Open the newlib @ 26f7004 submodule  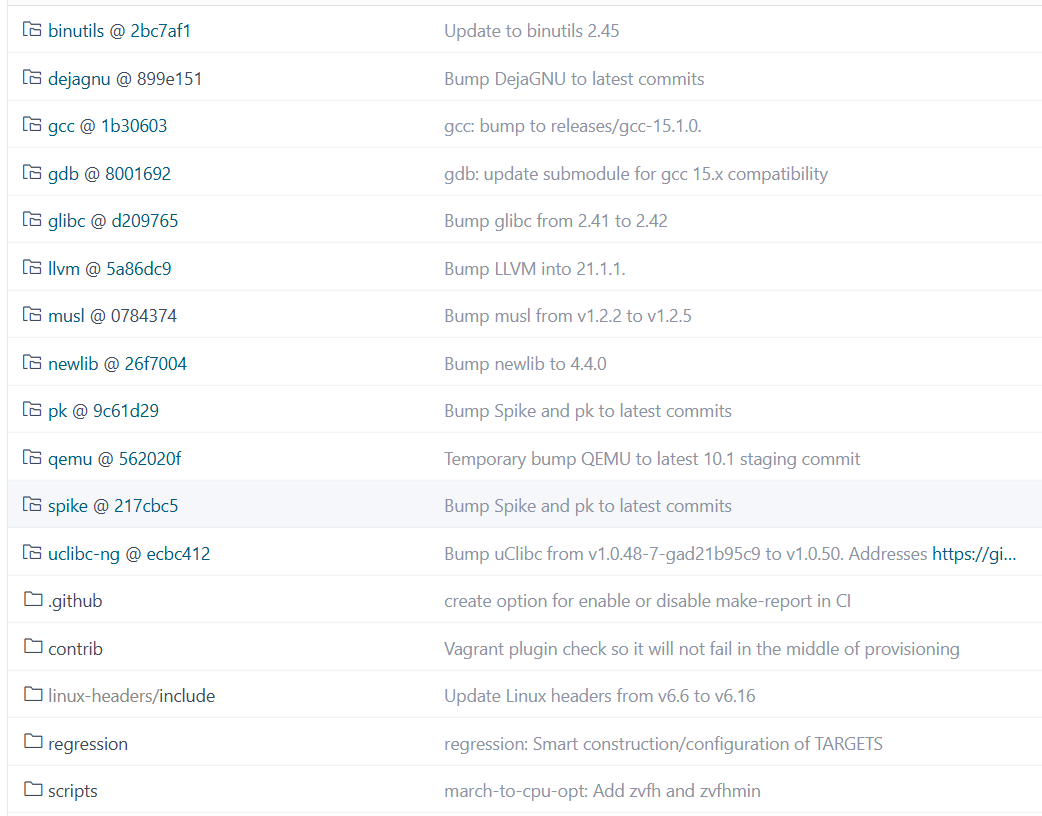point(118,363)
